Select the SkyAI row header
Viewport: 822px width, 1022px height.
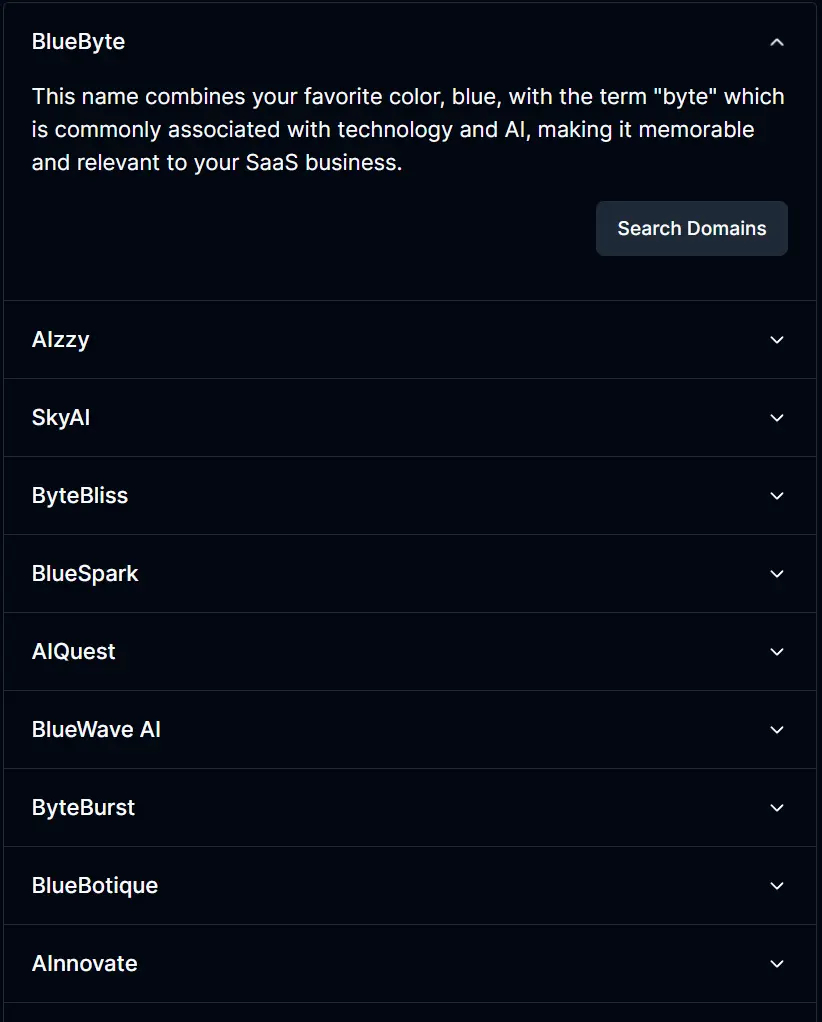click(61, 417)
